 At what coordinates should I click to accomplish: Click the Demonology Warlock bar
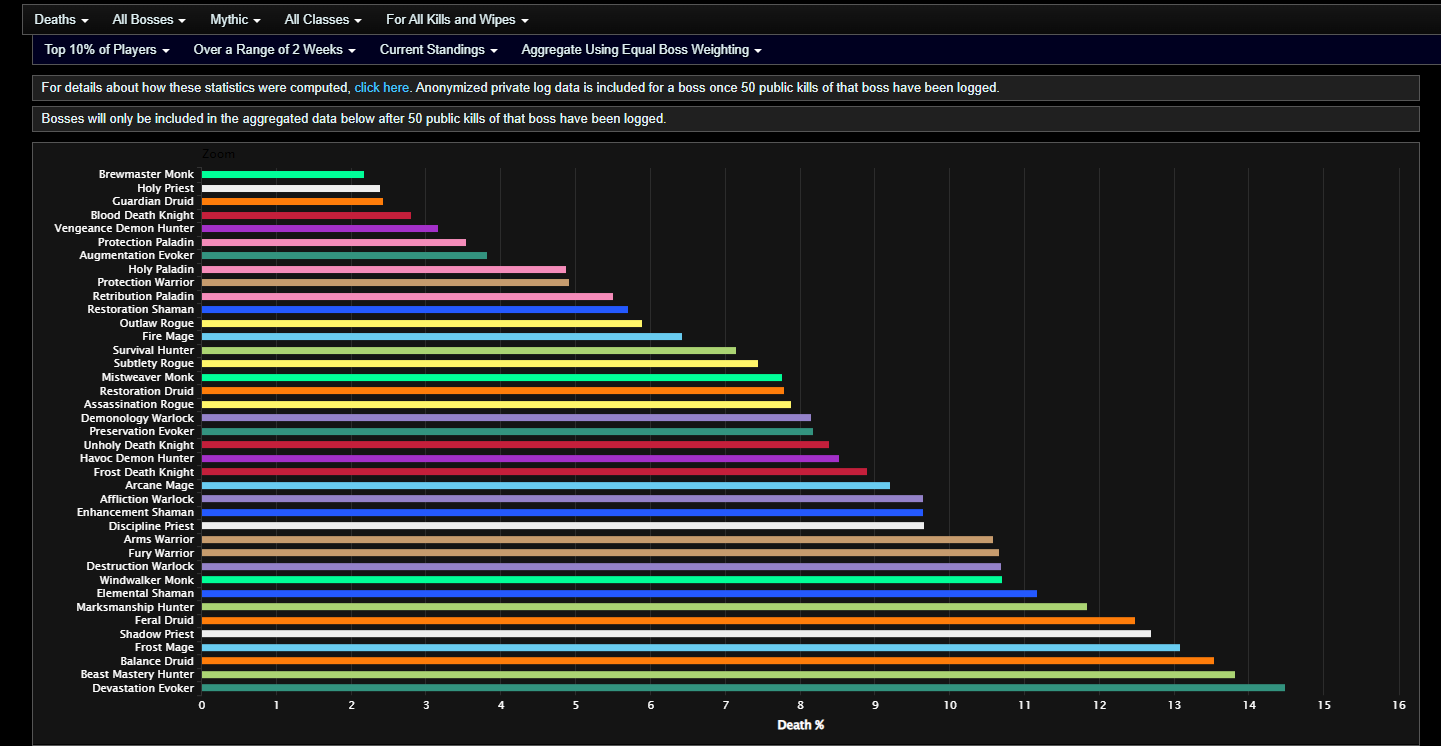(506, 418)
